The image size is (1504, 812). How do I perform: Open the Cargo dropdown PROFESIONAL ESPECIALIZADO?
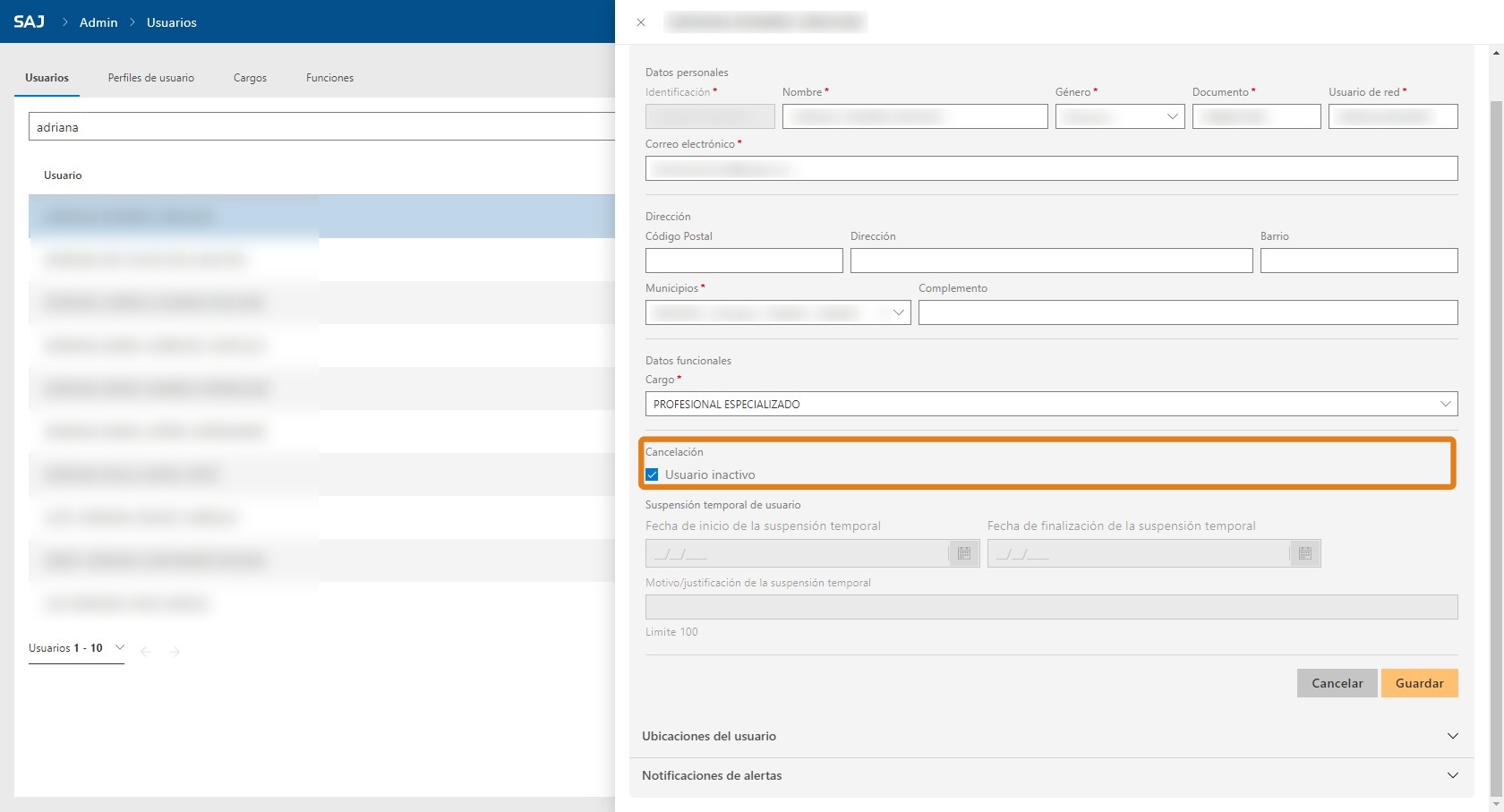tap(1051, 404)
